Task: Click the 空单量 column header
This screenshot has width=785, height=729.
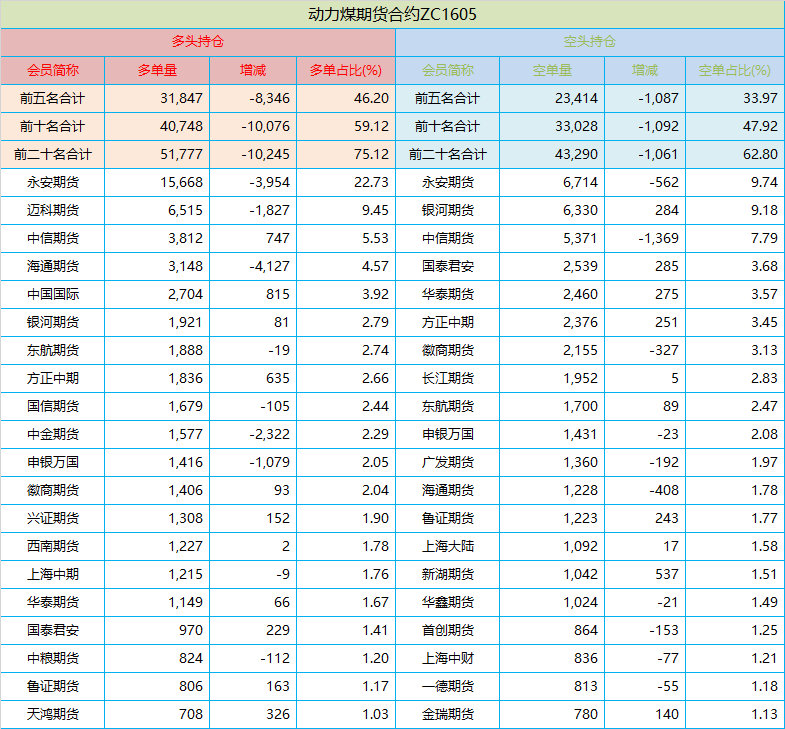Action: (x=552, y=70)
